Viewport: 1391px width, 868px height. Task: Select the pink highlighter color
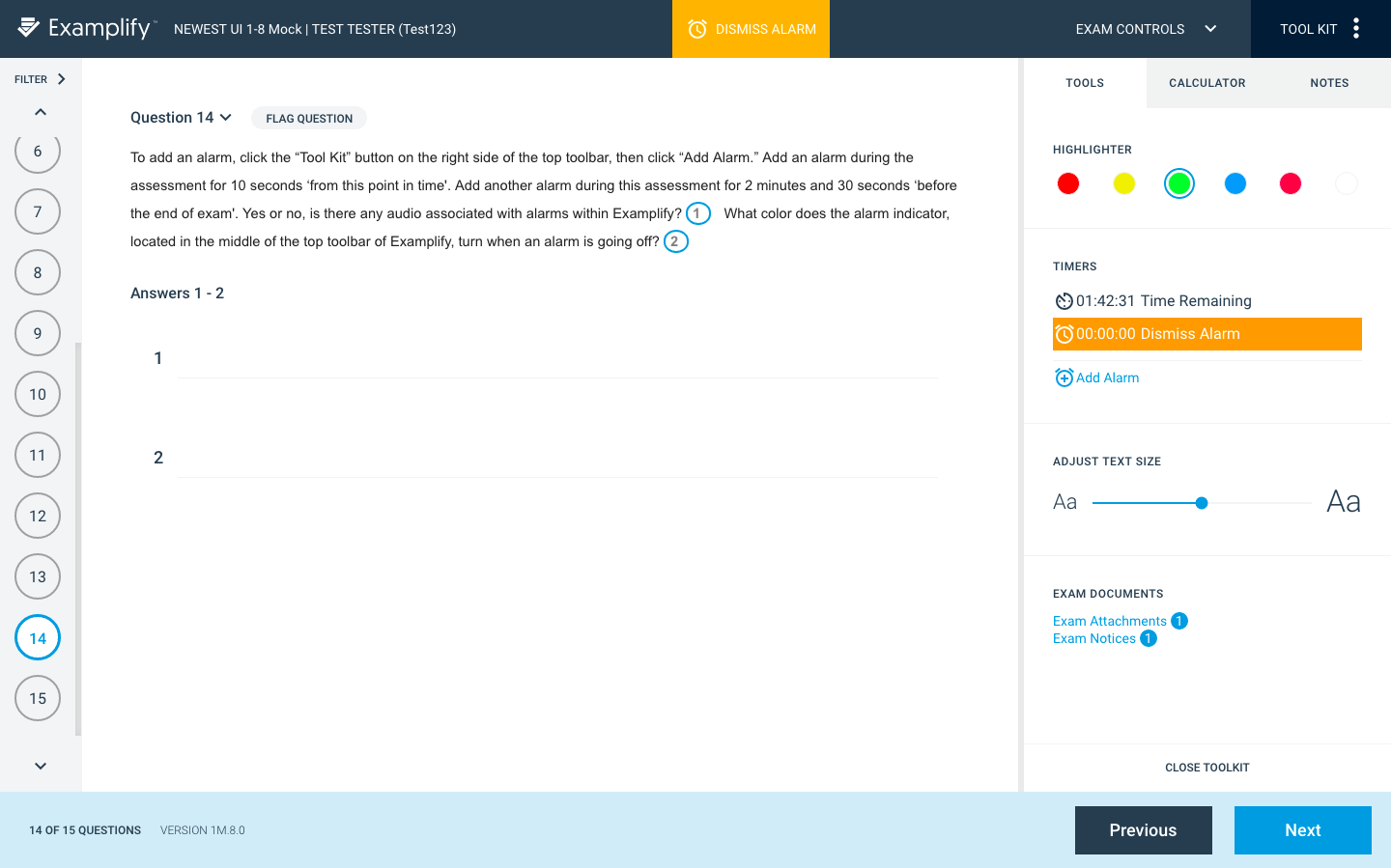(x=1291, y=183)
